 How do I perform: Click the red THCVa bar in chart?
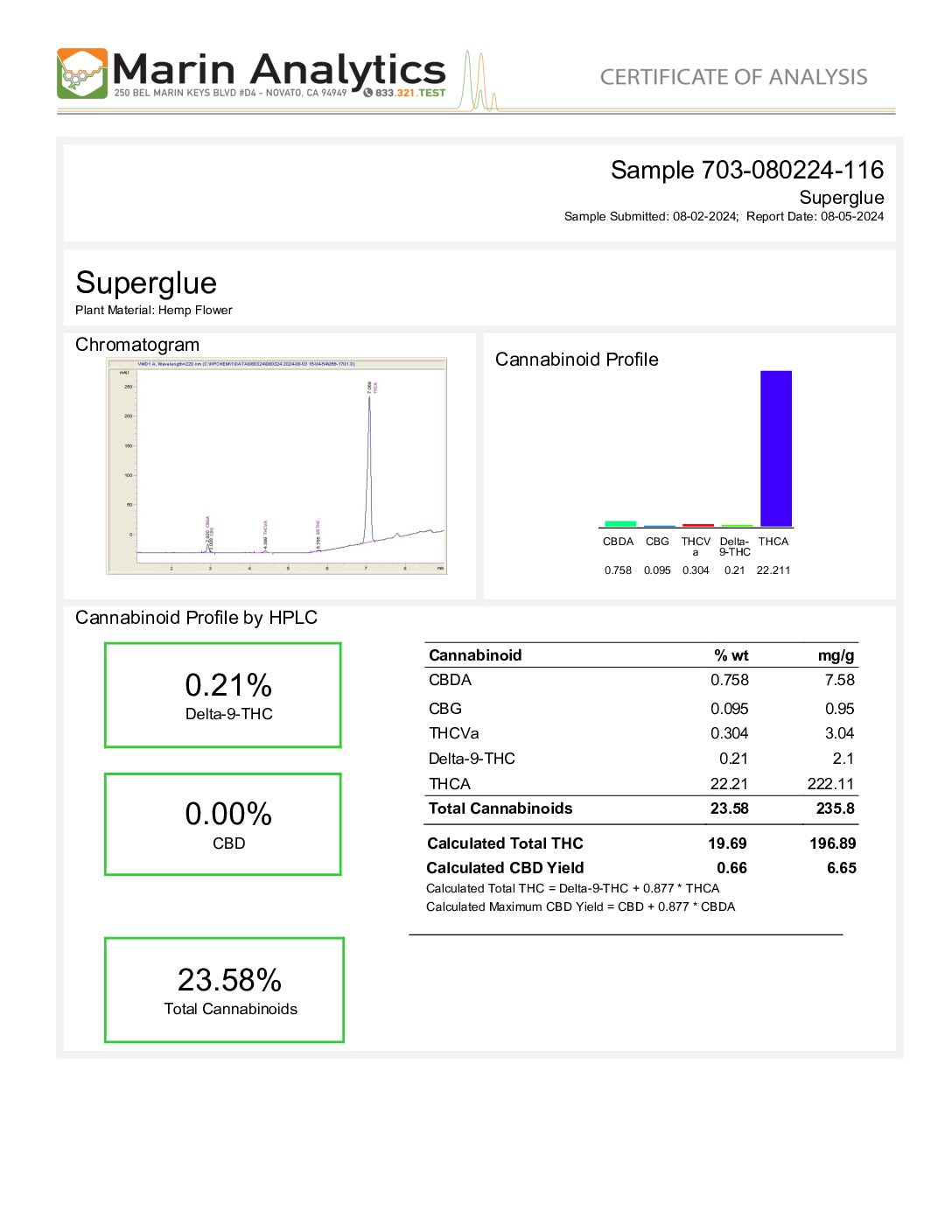tap(698, 525)
